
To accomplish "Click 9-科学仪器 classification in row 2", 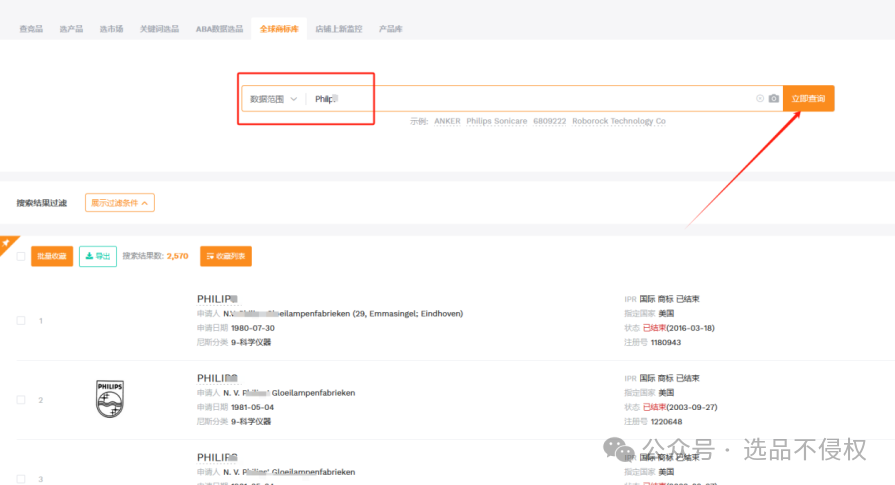I will 251,422.
